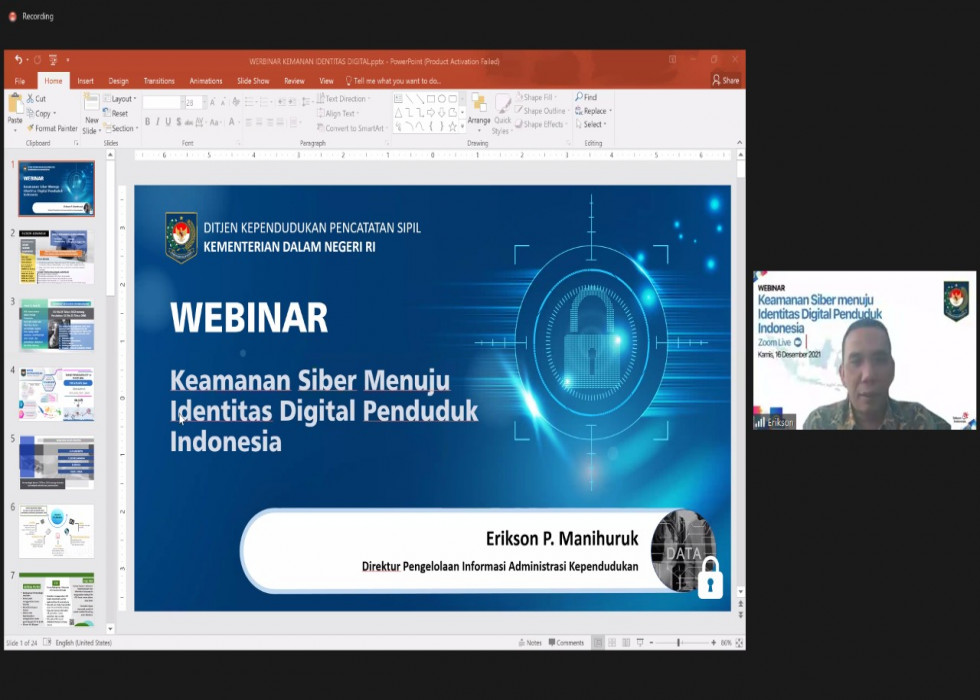Viewport: 980px width, 700px height.
Task: Start Slide Show from status bar
Action: (640, 643)
